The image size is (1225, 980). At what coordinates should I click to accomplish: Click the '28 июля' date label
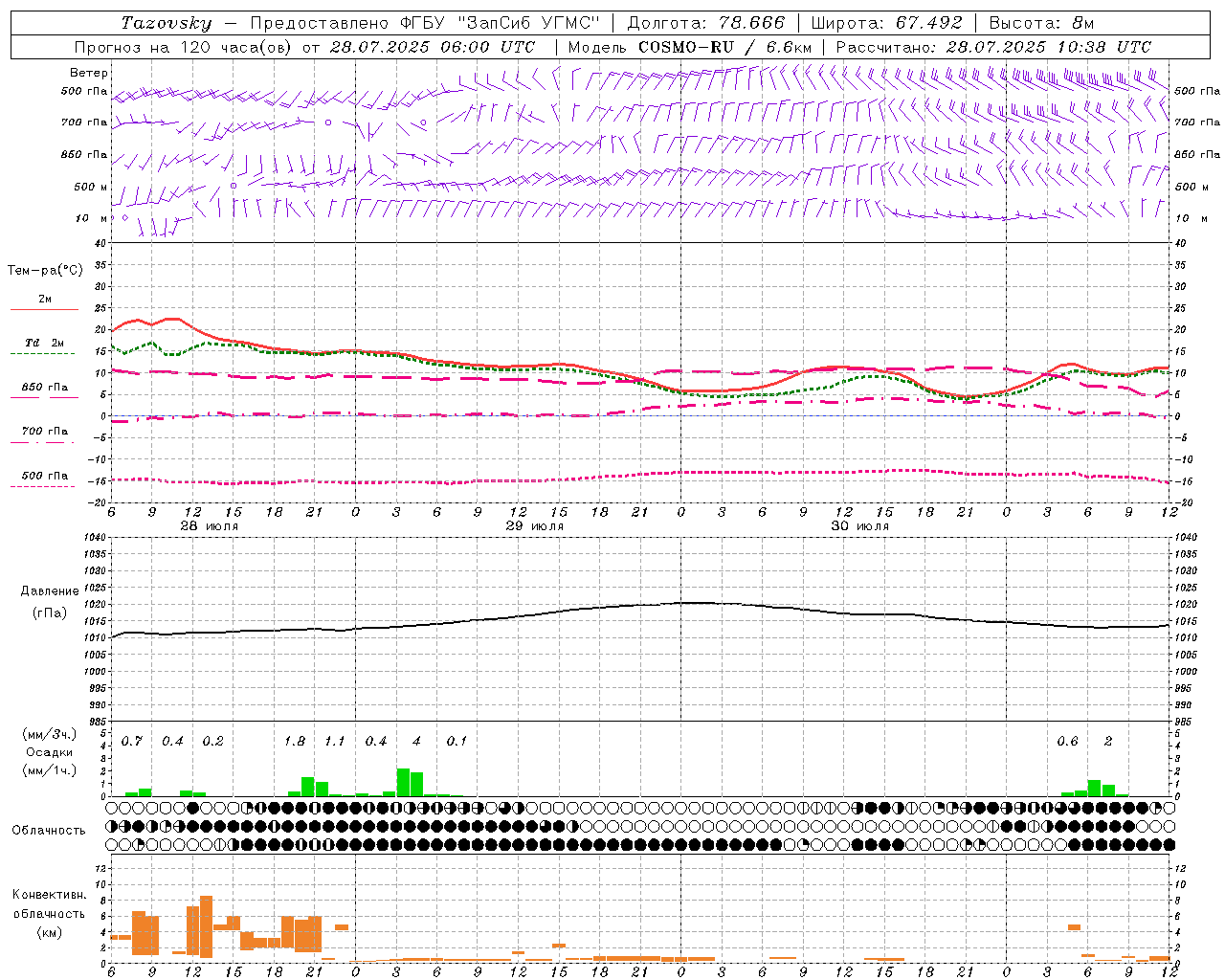[x=211, y=526]
